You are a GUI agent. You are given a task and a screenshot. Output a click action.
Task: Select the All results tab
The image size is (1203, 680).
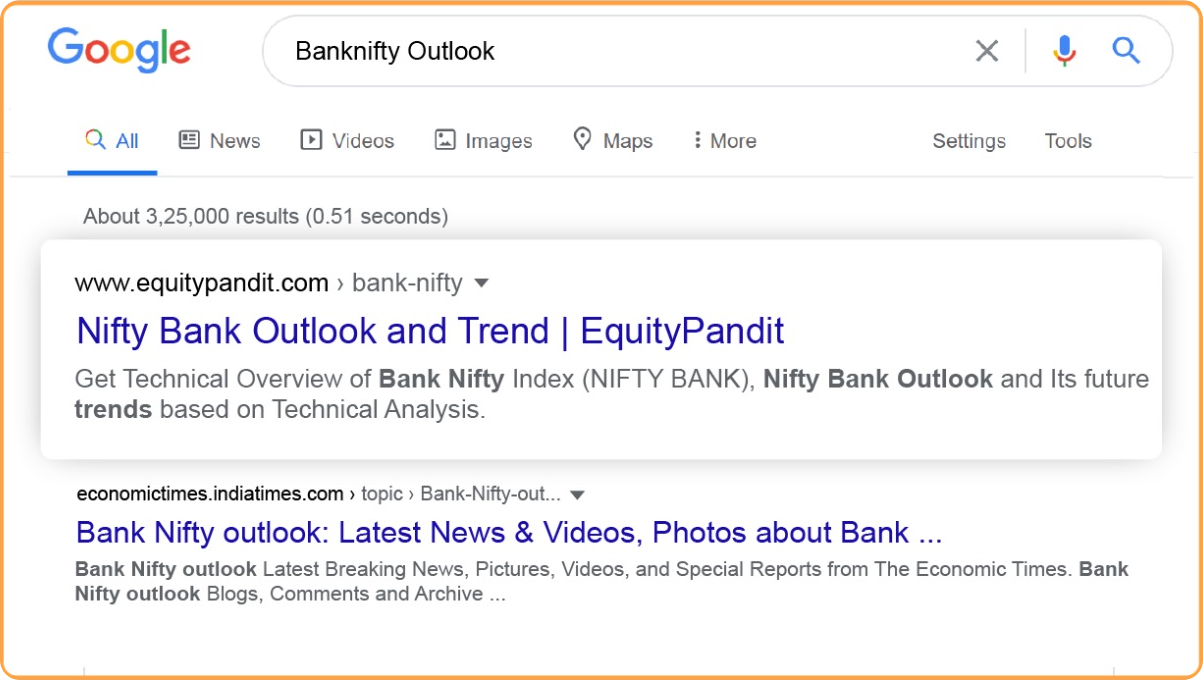[x=113, y=141]
